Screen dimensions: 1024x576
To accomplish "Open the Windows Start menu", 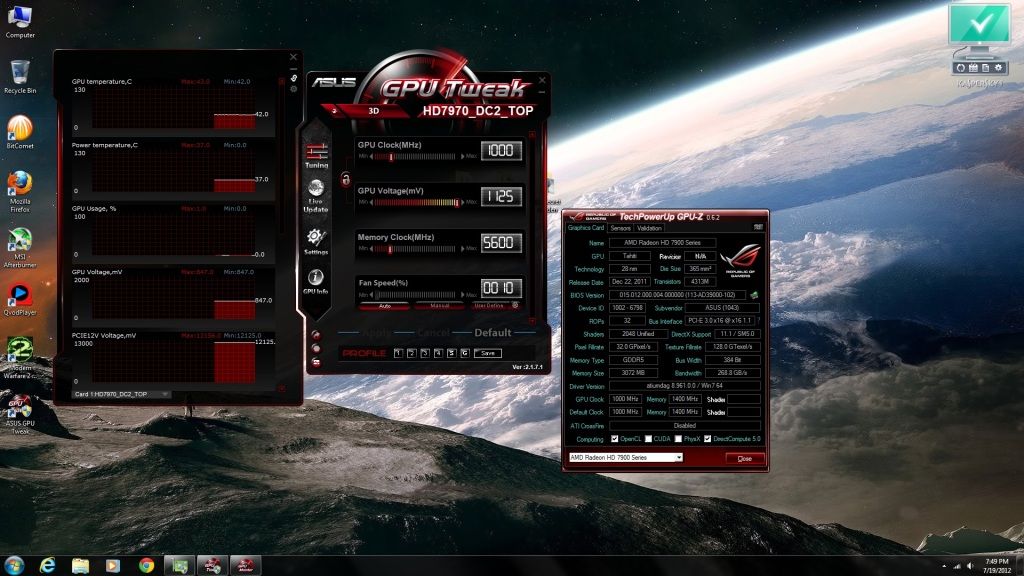I will pos(14,565).
